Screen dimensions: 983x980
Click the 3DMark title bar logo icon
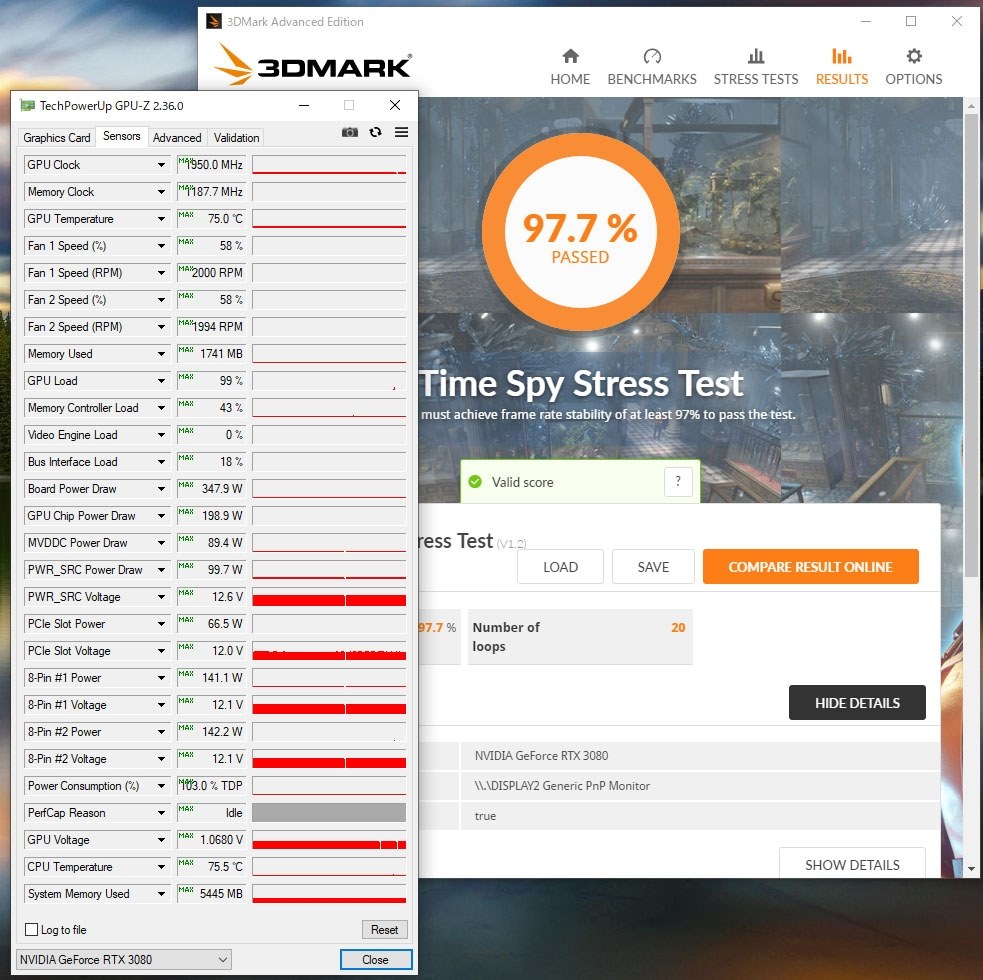click(214, 21)
